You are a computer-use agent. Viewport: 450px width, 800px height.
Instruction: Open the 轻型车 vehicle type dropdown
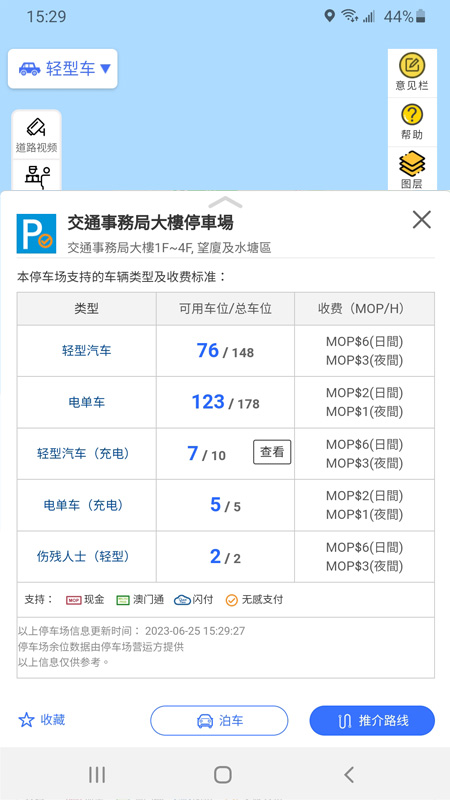(63, 68)
